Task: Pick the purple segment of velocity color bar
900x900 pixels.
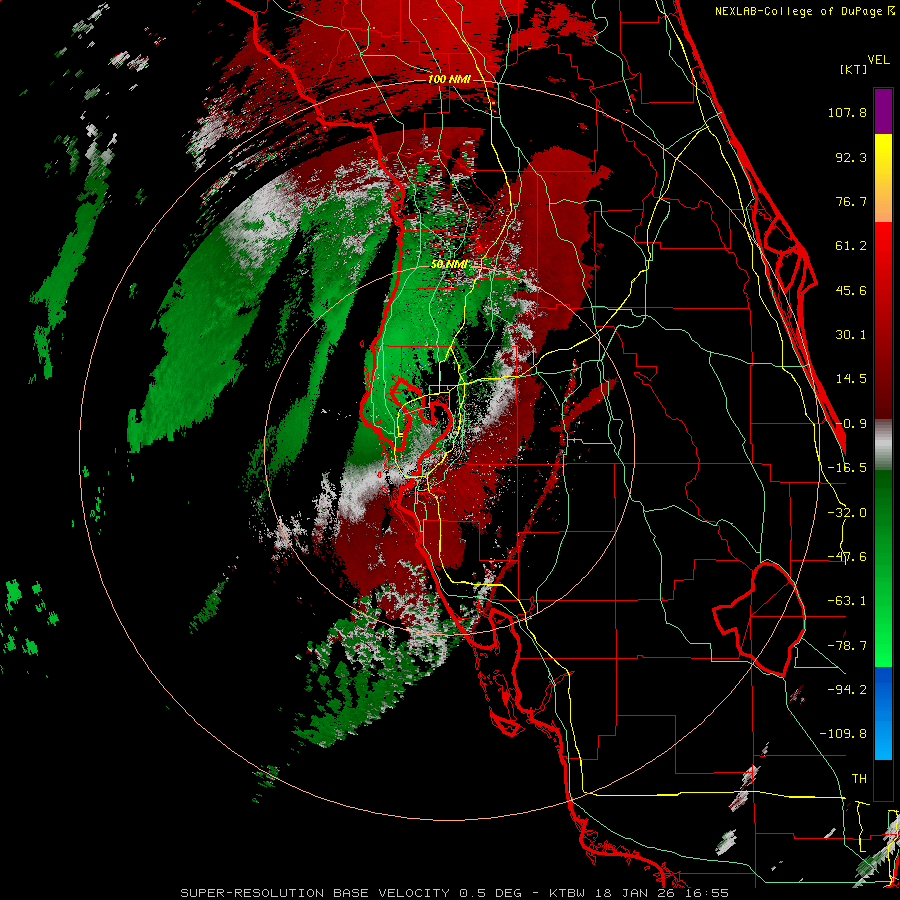Action: [x=883, y=111]
